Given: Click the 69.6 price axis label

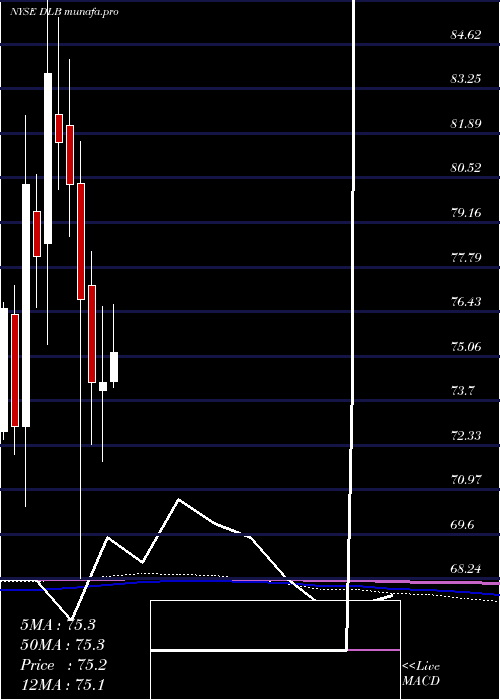Looking at the screenshot, I should pyautogui.click(x=462, y=525).
